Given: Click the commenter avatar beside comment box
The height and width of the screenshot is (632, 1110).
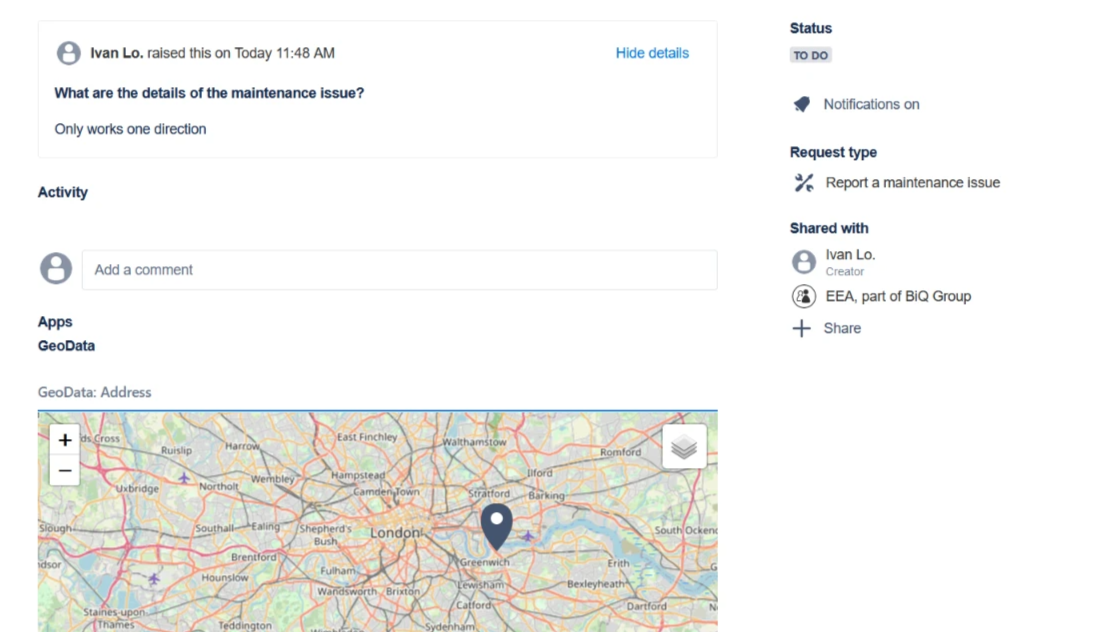Looking at the screenshot, I should (x=56, y=269).
